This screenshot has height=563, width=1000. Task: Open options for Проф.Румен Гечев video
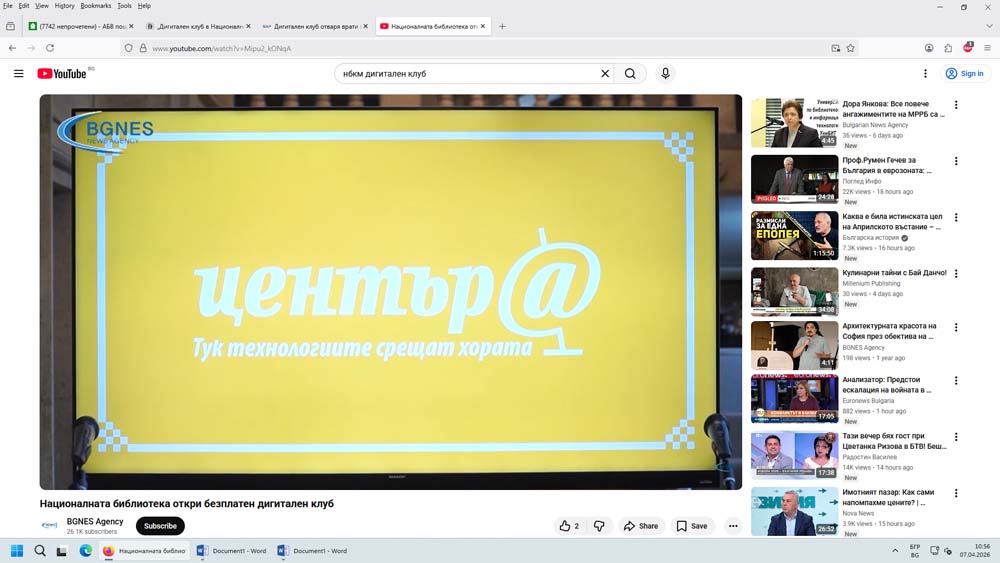(955, 161)
